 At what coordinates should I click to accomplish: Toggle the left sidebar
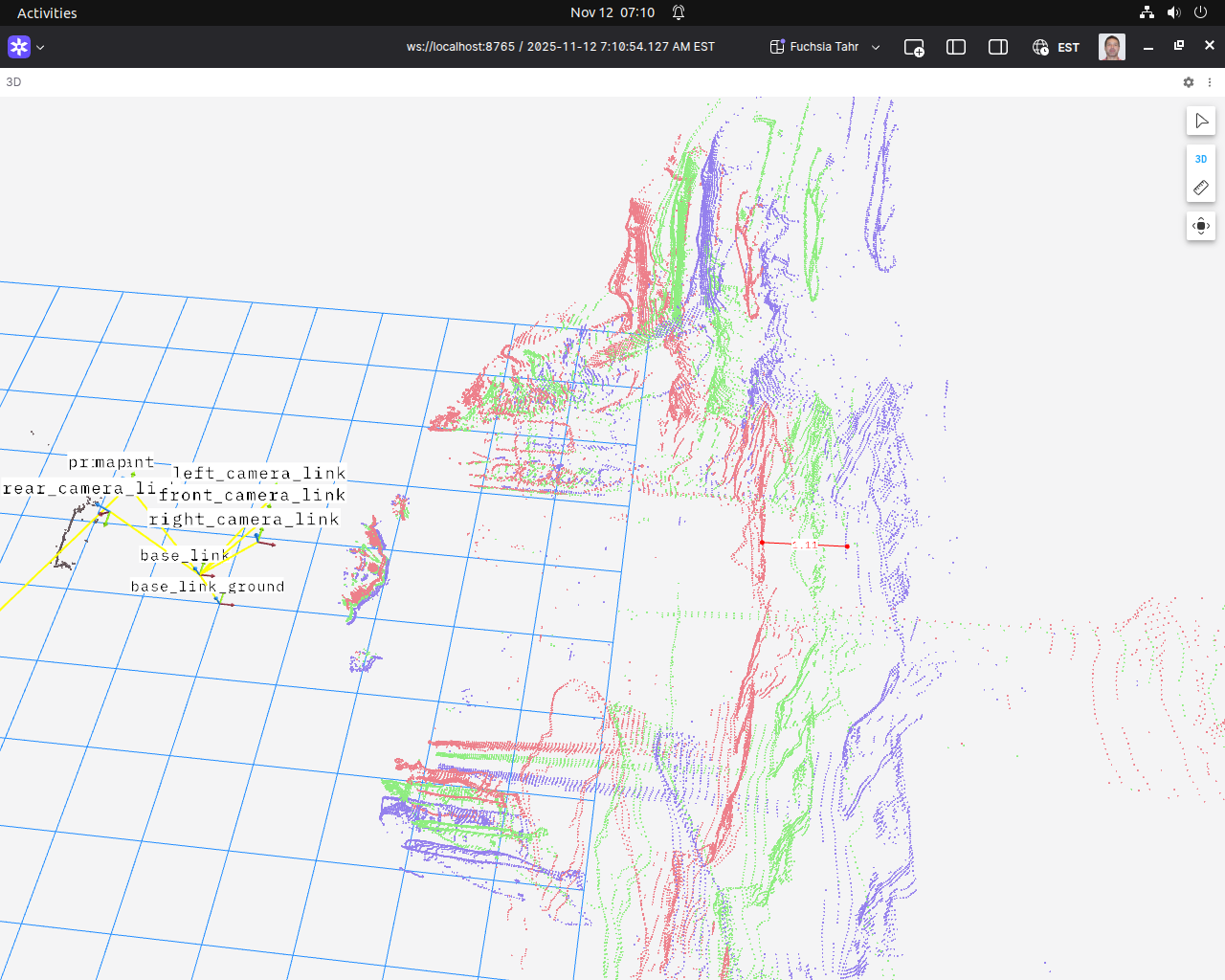tap(956, 47)
